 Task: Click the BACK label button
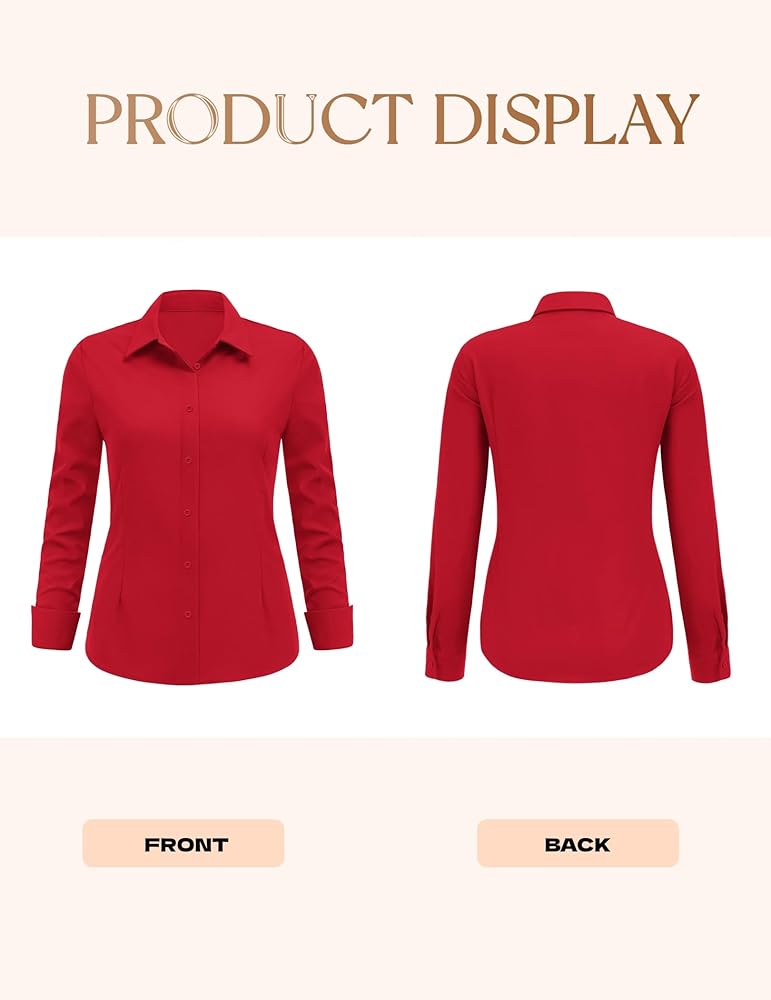pos(578,843)
